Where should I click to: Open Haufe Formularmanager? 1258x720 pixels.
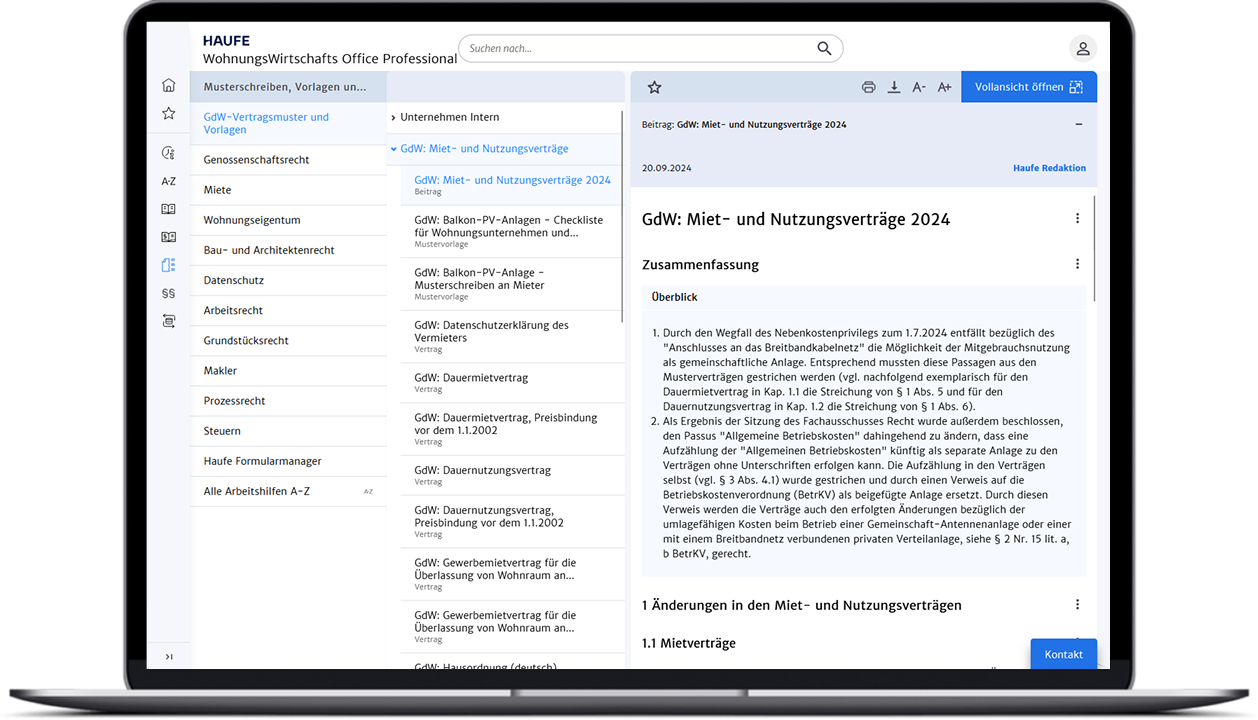click(288, 461)
